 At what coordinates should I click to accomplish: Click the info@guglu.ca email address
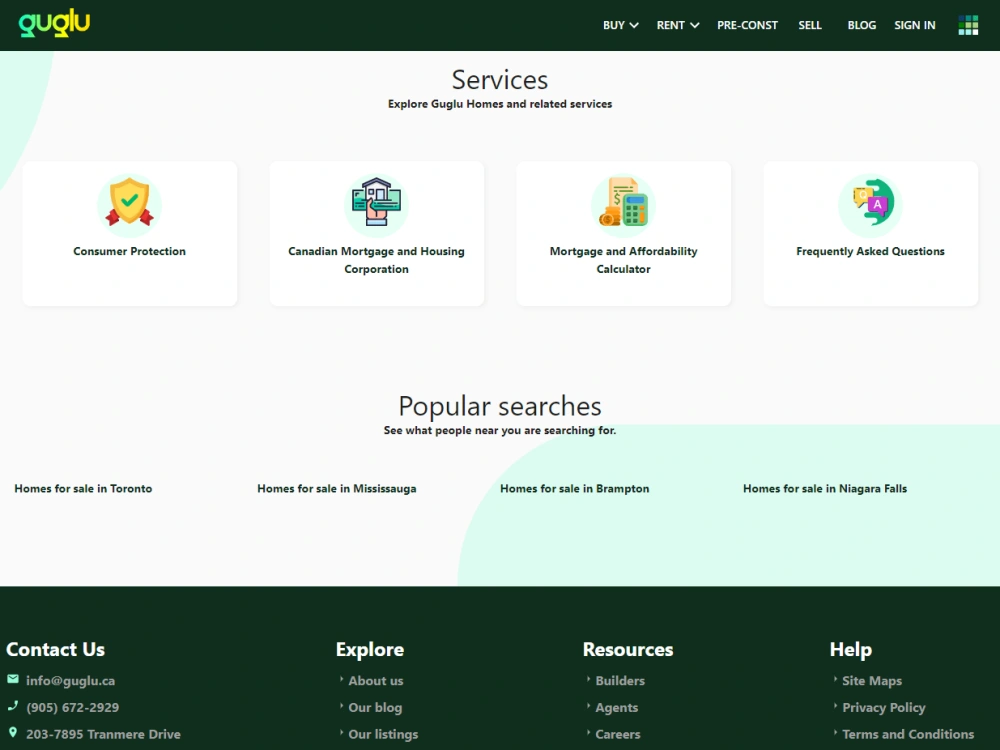71,680
